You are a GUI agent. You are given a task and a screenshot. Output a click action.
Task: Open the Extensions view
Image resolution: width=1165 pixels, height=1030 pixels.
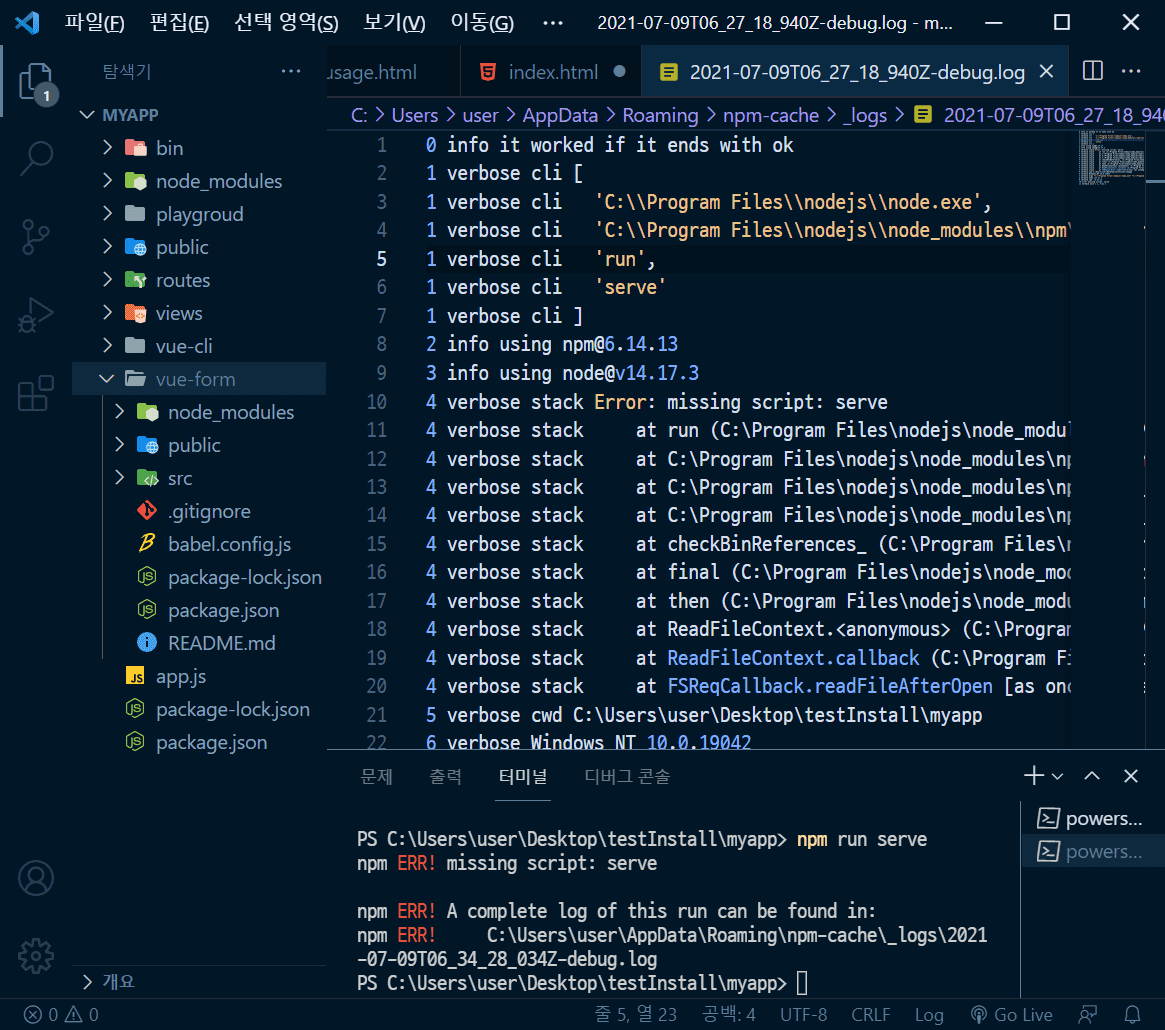pyautogui.click(x=36, y=392)
